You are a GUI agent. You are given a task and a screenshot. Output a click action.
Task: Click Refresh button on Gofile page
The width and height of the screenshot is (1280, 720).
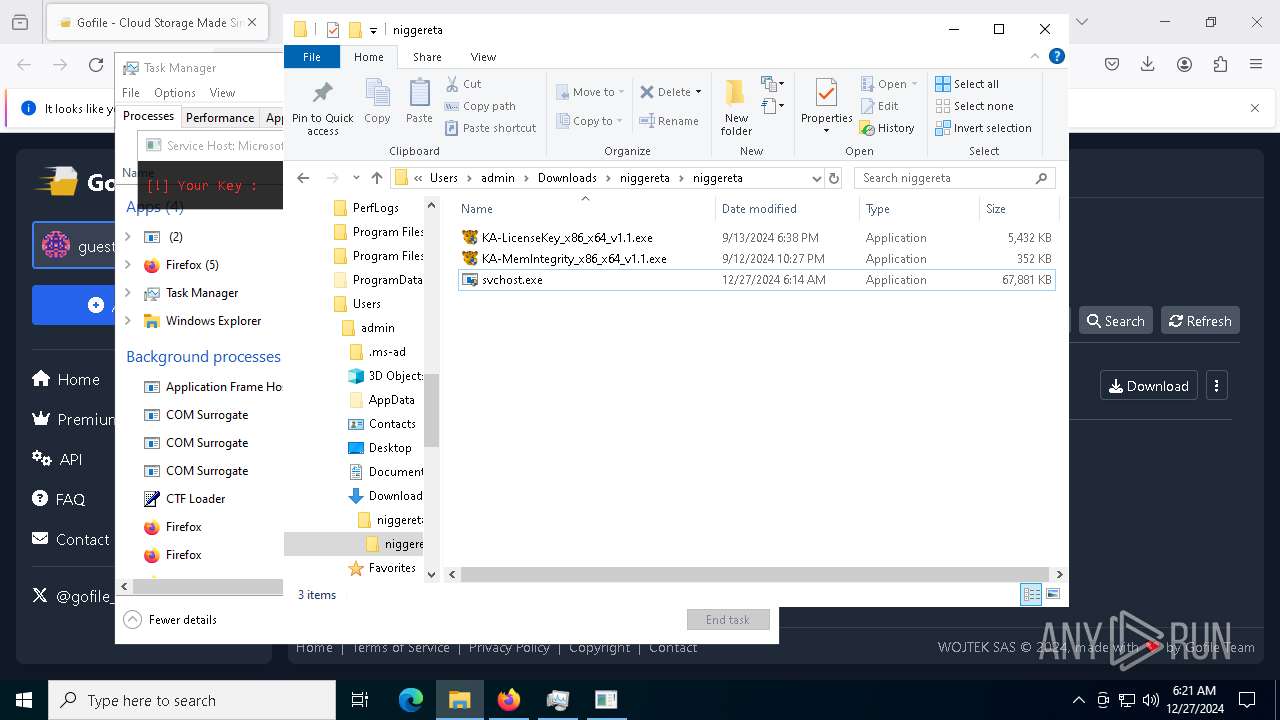point(1200,321)
